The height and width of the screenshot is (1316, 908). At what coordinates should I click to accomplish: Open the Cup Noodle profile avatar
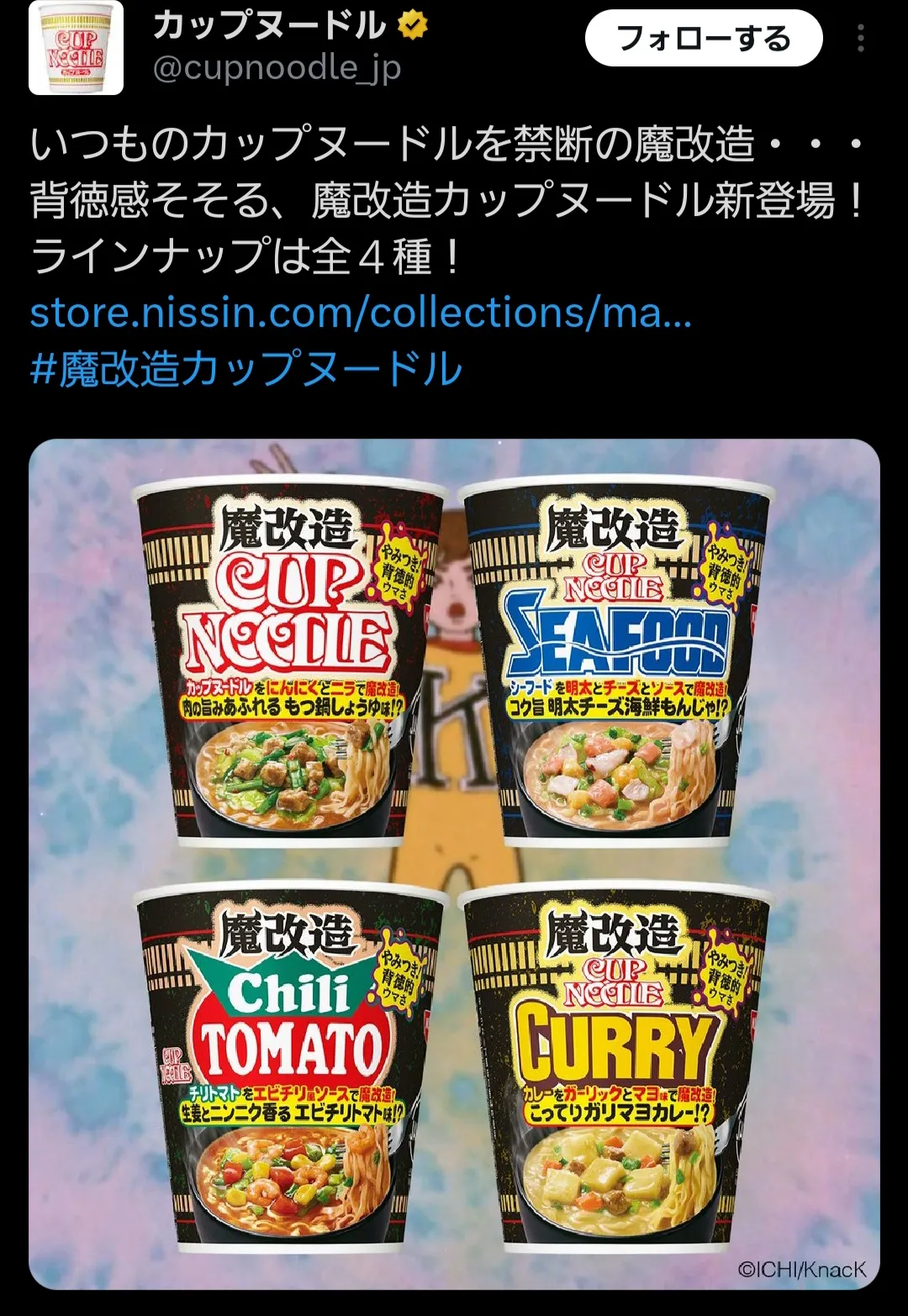click(x=76, y=48)
